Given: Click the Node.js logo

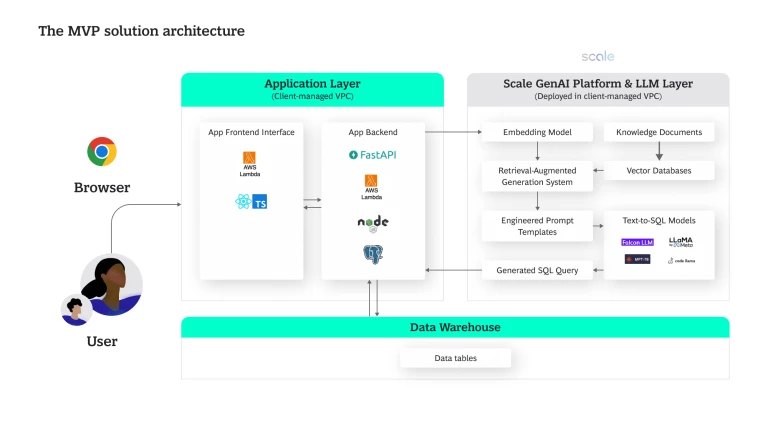Looking at the screenshot, I should [373, 222].
